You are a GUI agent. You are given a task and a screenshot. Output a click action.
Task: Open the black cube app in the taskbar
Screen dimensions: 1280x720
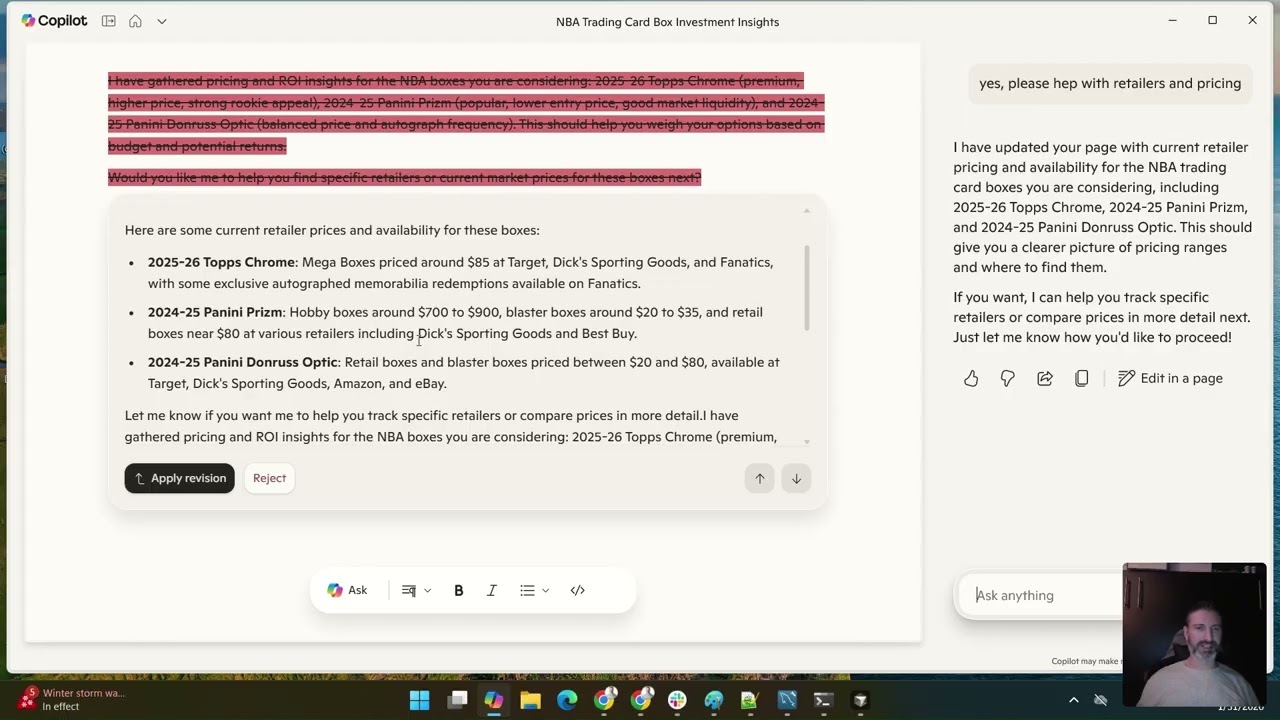860,700
